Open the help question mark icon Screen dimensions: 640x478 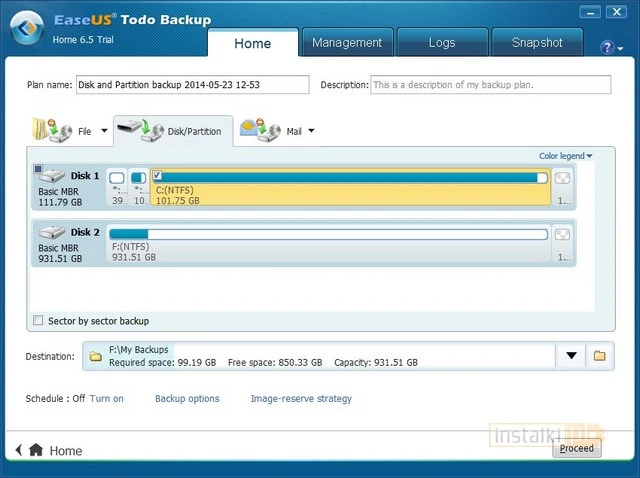[x=607, y=47]
